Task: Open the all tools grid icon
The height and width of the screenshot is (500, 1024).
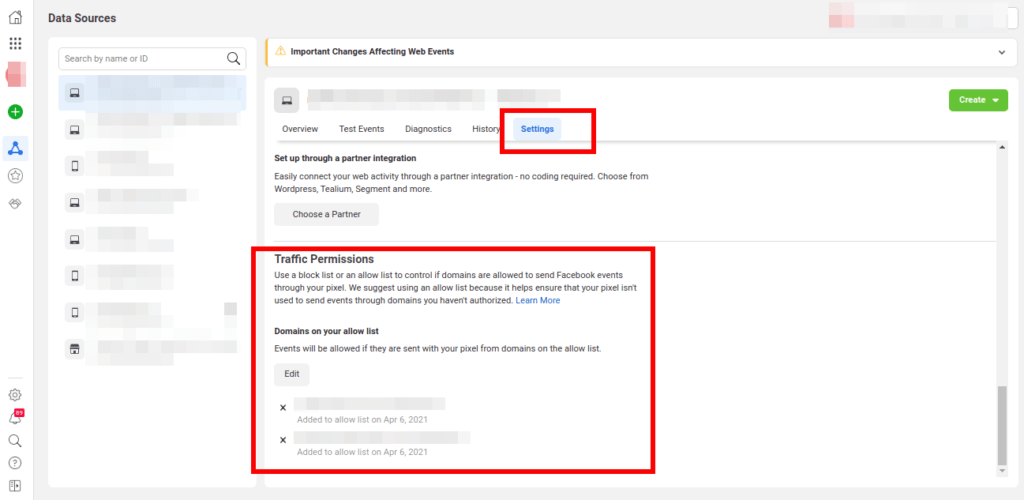Action: click(15, 44)
